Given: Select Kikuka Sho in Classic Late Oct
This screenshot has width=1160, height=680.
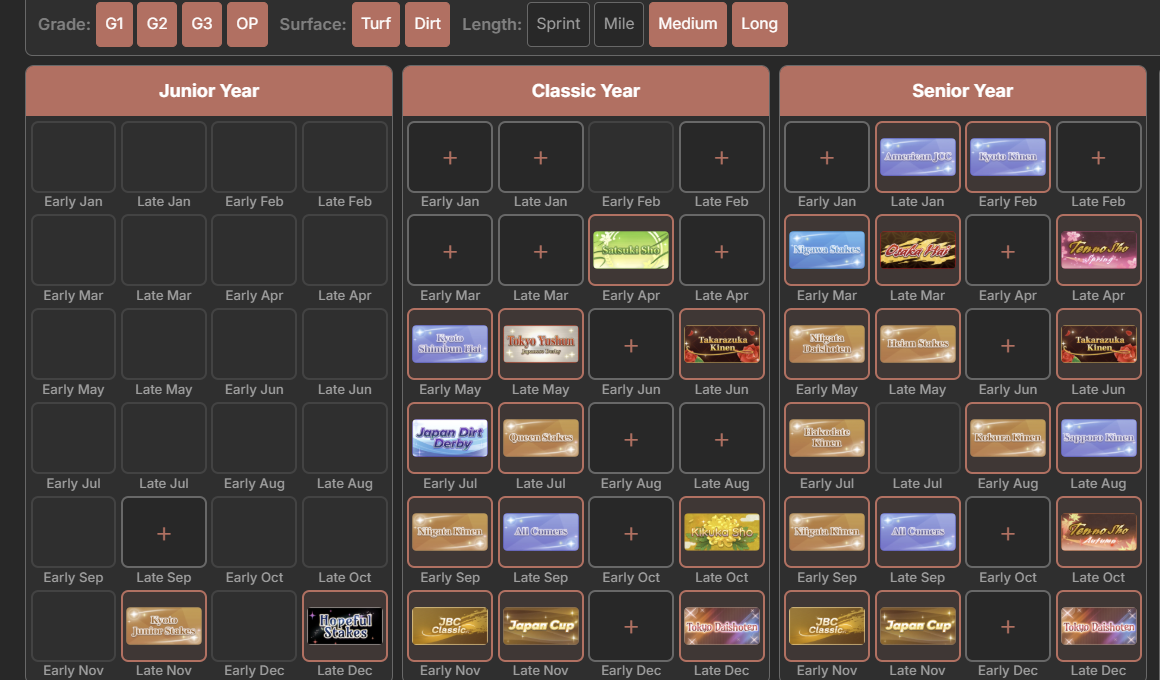Looking at the screenshot, I should (x=721, y=532).
